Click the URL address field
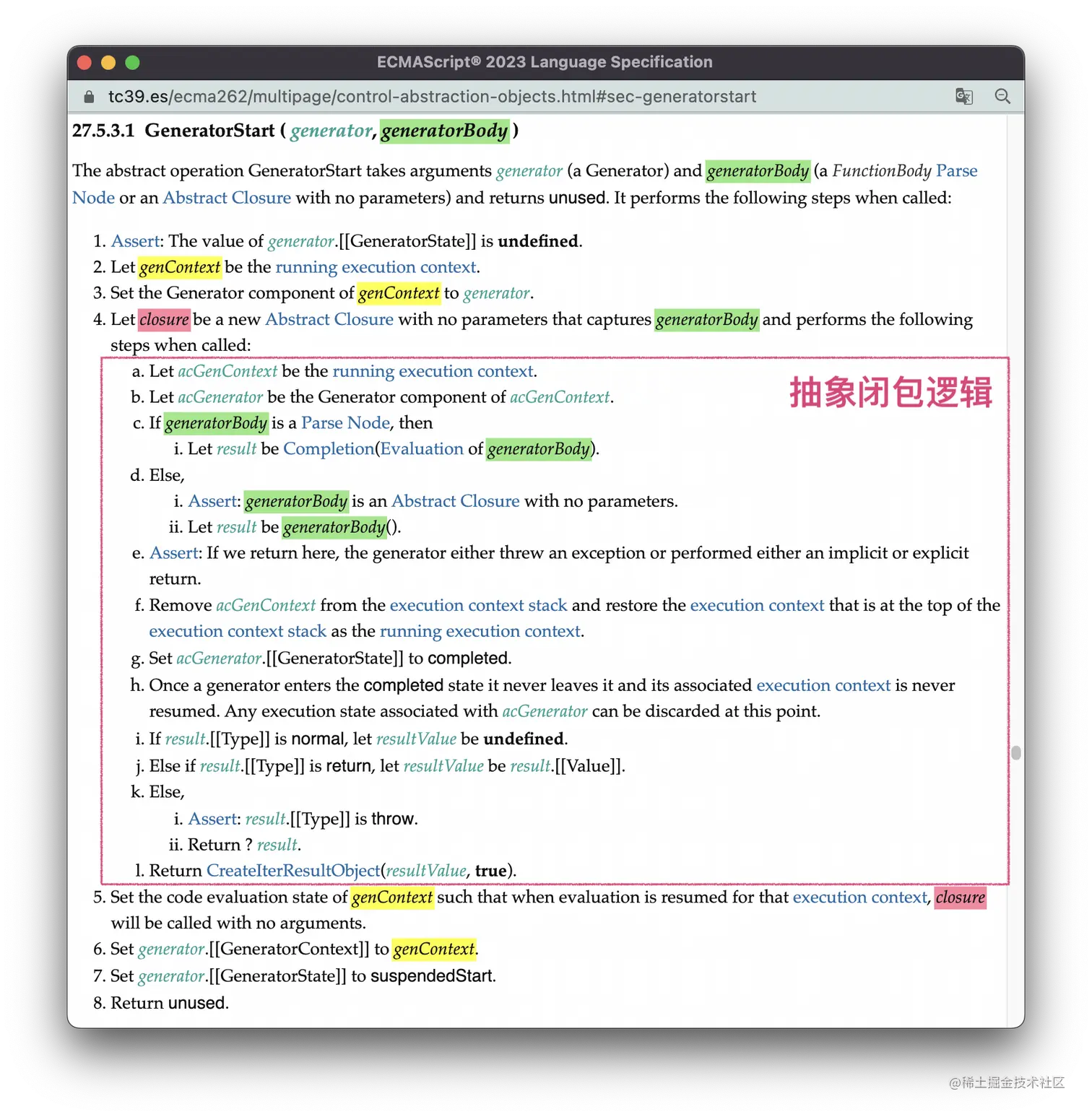The image size is (1092, 1117). (432, 97)
